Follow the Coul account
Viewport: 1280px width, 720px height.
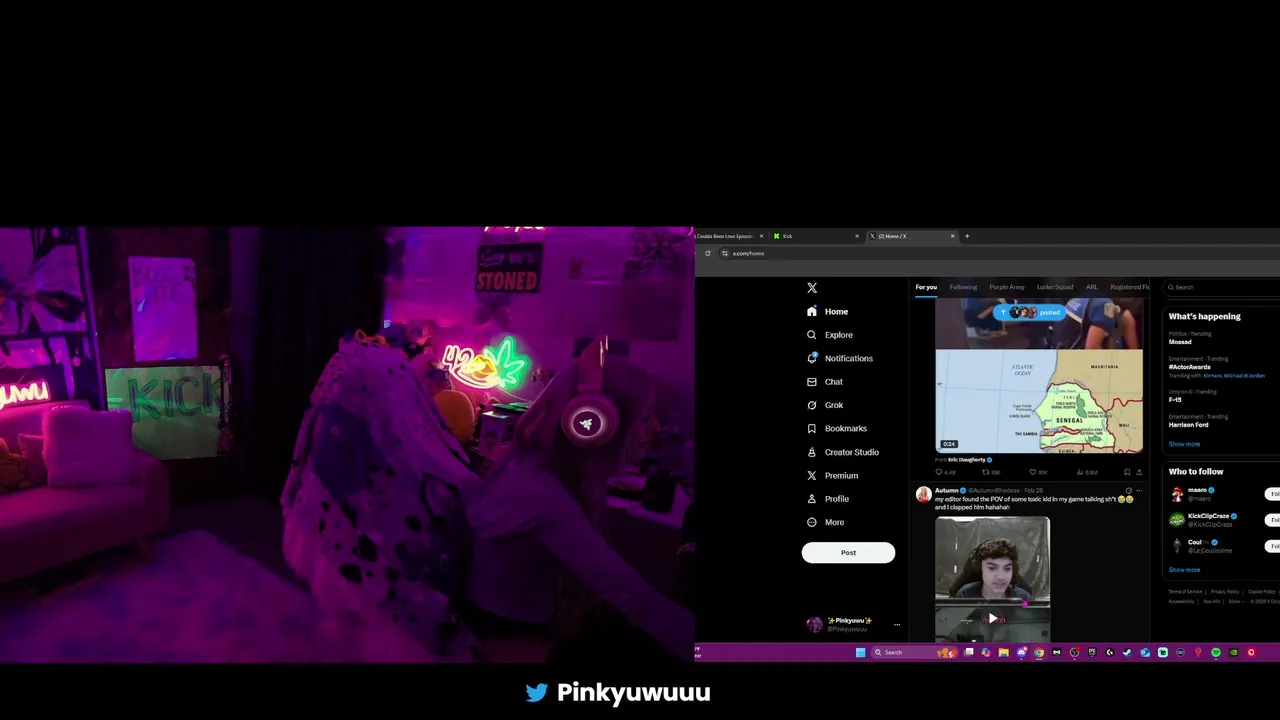click(1273, 546)
